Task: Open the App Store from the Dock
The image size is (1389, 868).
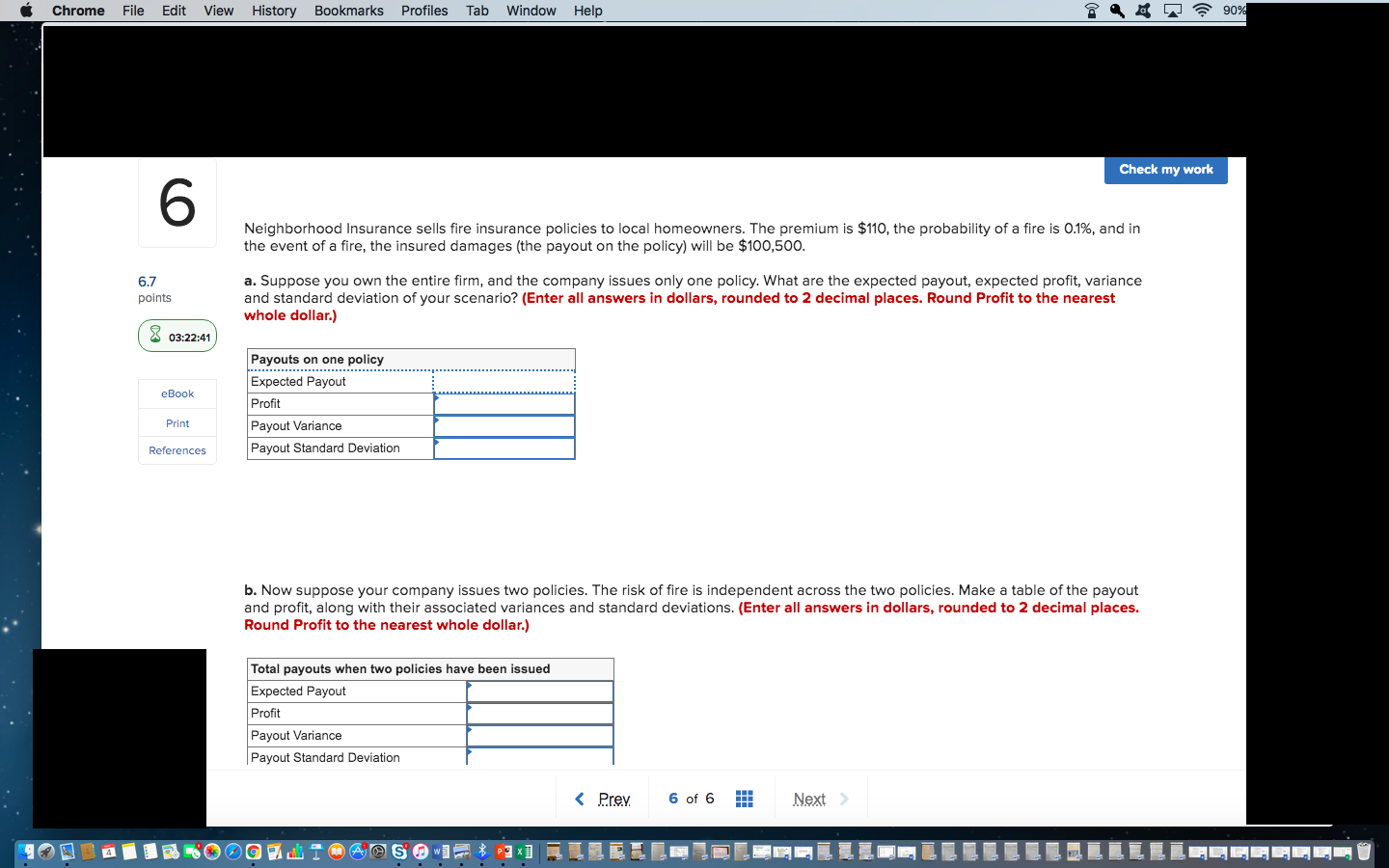Action: 356,852
